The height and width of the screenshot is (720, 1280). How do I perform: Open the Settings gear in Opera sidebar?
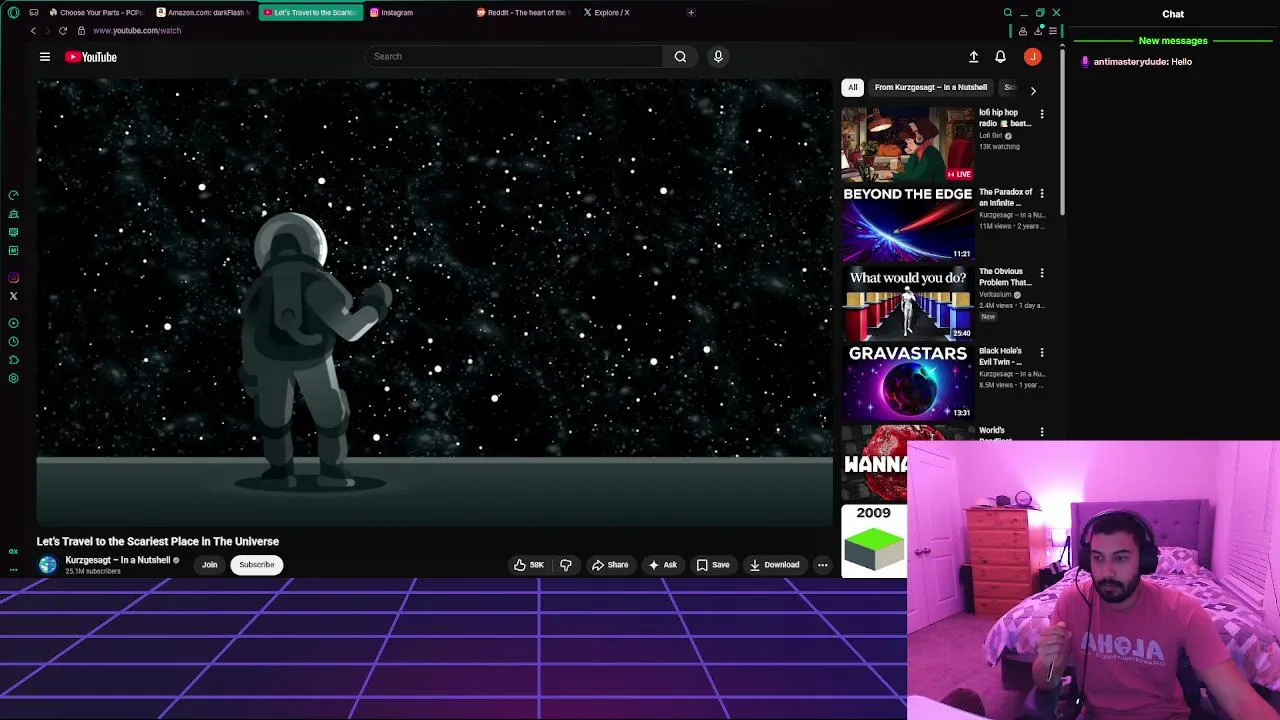point(13,378)
